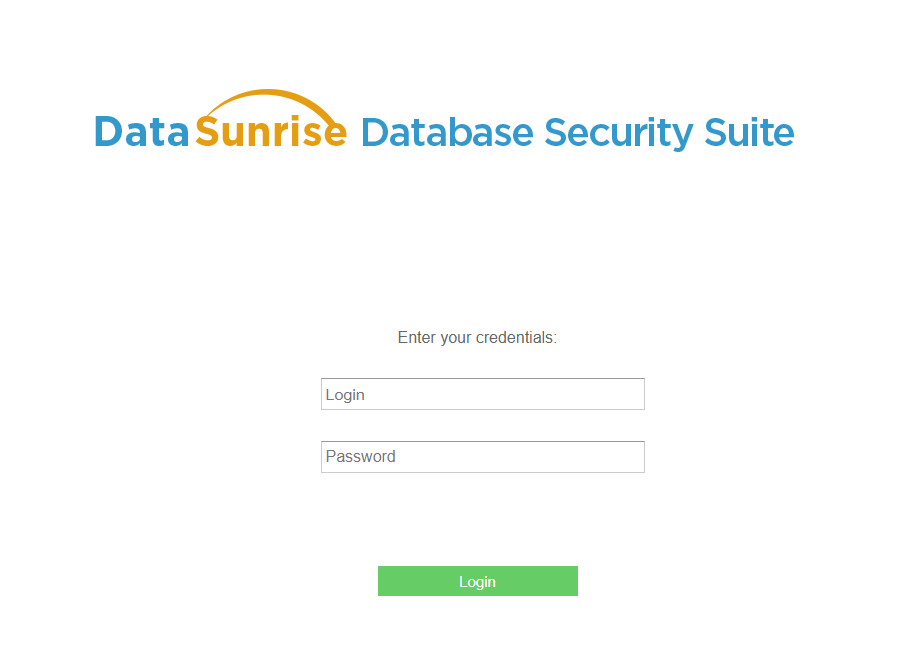Screen dimensions: 905x665
Task: Focus the Login username field
Action: [482, 394]
